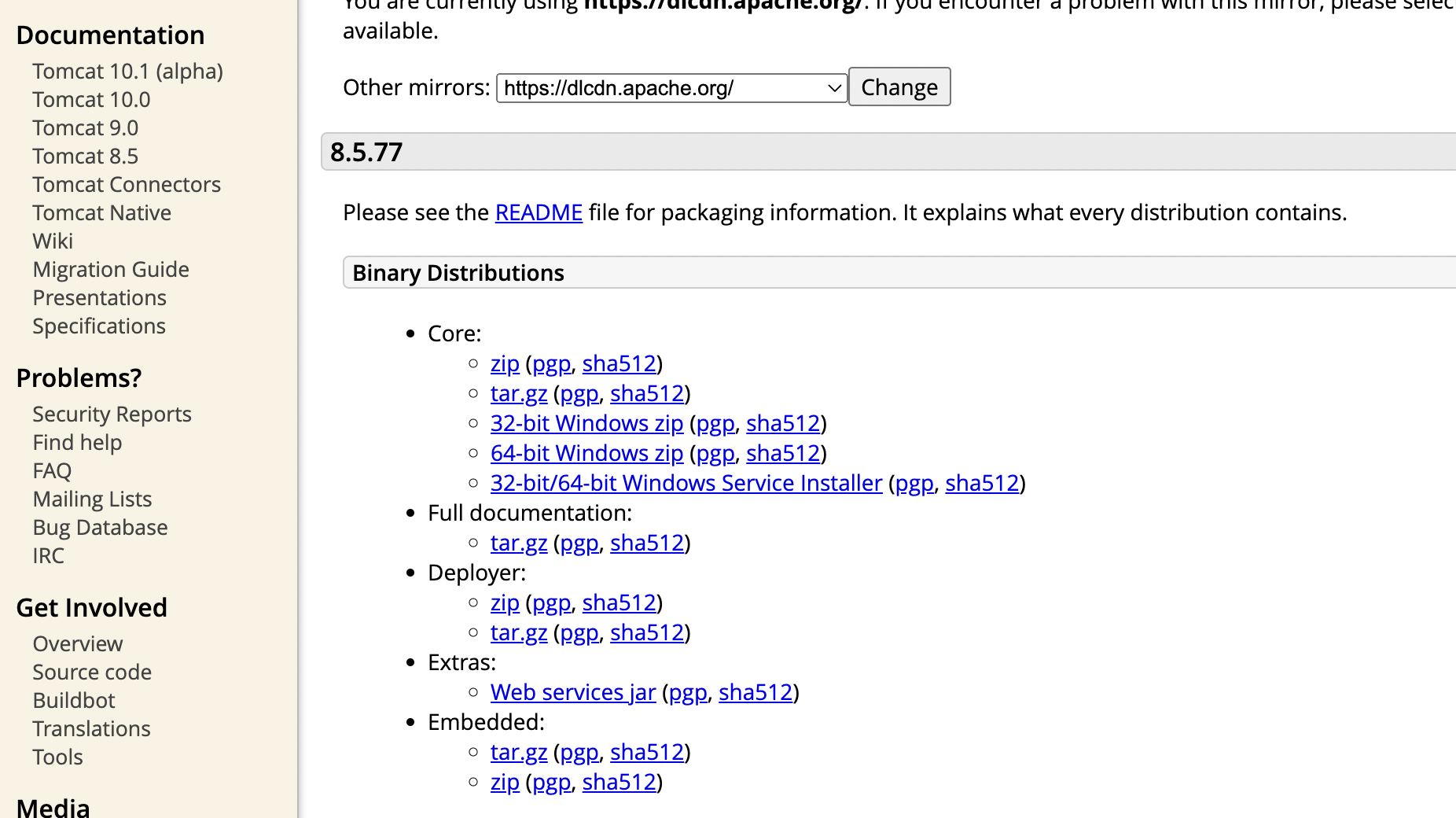Image resolution: width=1456 pixels, height=818 pixels.
Task: Open sha512 for Windows Service Installer
Action: [x=982, y=483]
